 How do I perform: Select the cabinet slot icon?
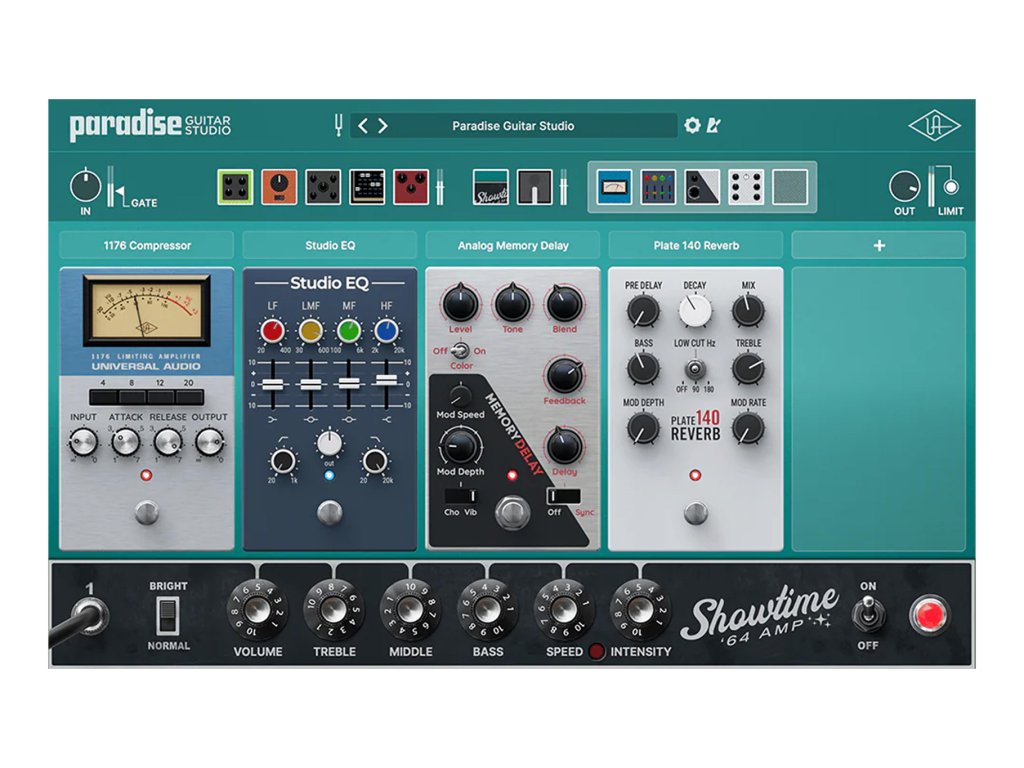535,187
